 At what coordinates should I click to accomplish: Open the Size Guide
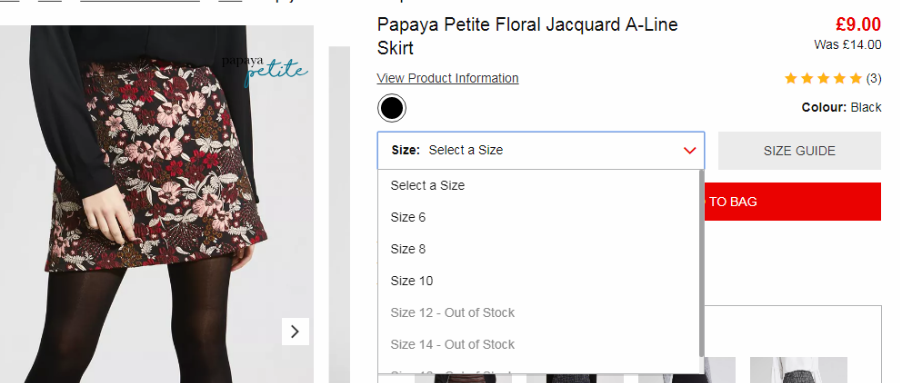click(799, 150)
